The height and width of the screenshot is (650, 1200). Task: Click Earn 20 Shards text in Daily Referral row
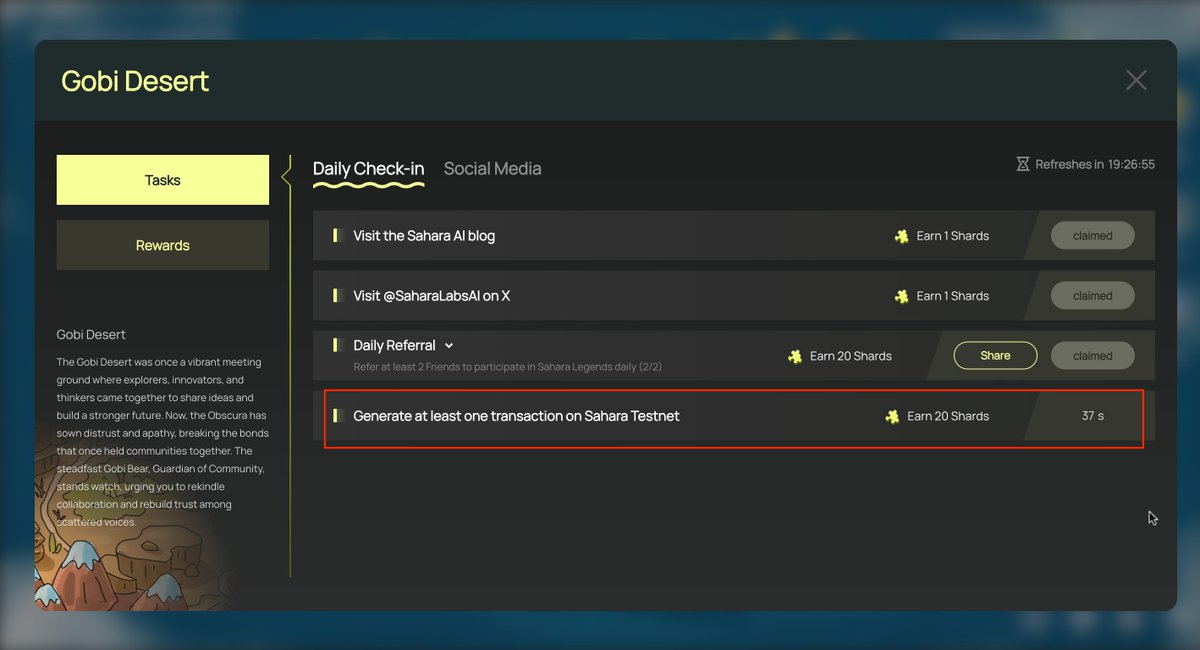pos(851,356)
